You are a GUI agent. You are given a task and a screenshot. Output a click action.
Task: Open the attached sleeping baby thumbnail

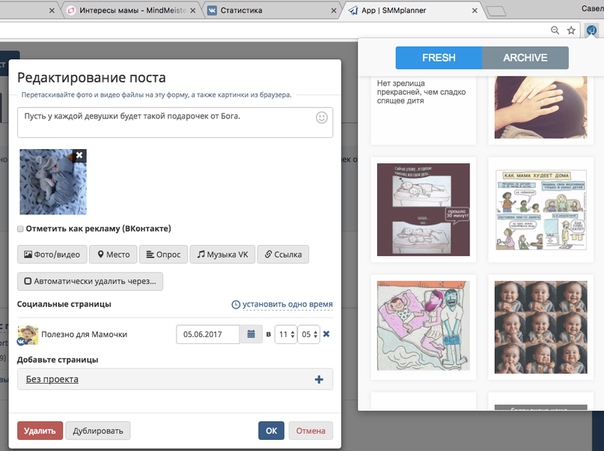[x=53, y=182]
